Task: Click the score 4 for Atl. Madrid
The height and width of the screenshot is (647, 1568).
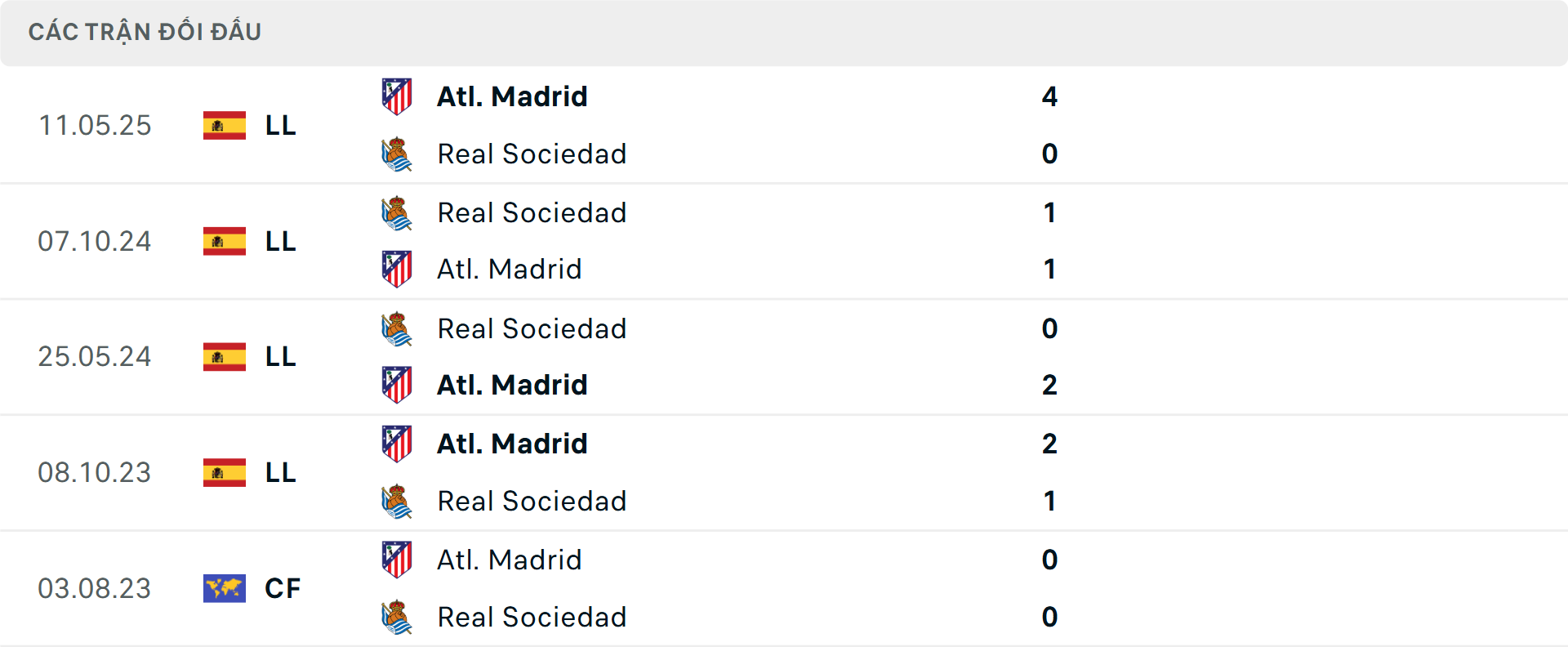Action: point(1050,96)
